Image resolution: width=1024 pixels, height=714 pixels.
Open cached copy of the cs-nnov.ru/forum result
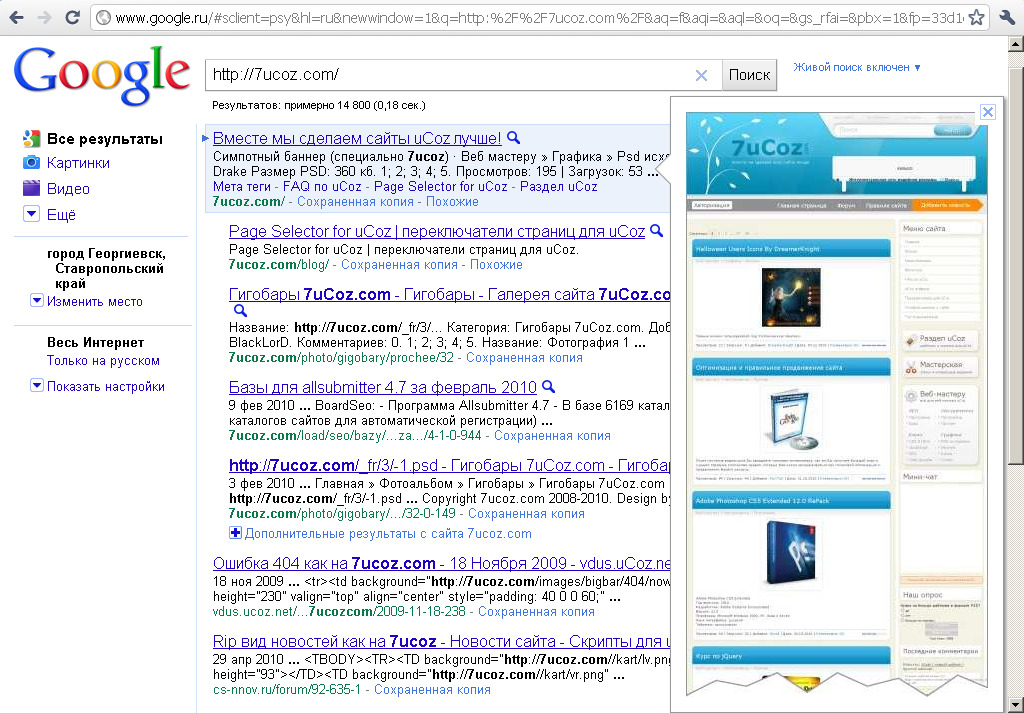432,690
